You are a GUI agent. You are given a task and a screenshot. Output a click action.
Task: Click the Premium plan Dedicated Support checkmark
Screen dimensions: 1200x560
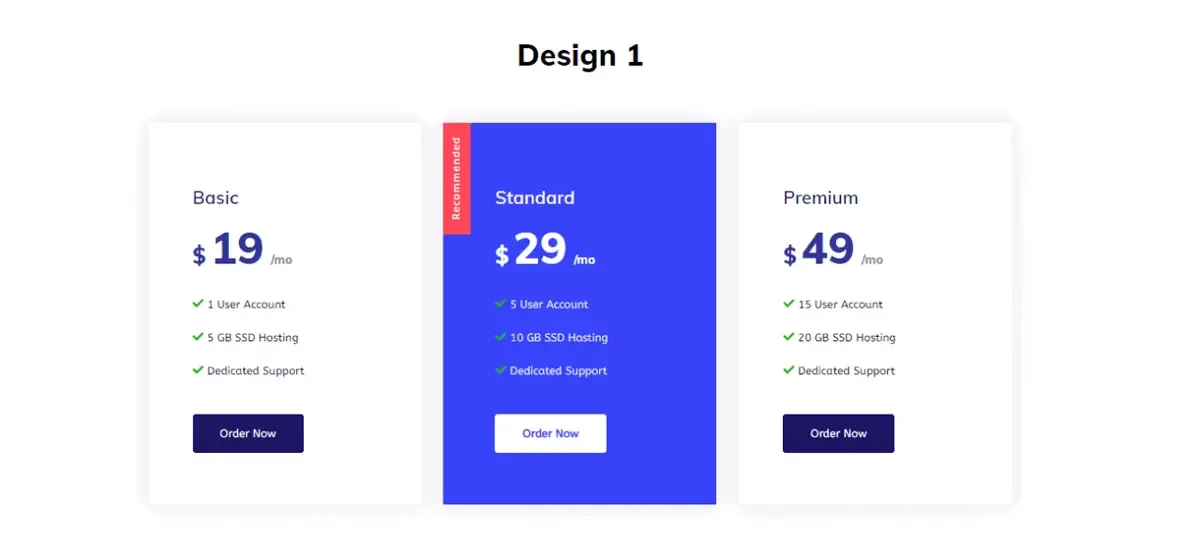coord(789,370)
